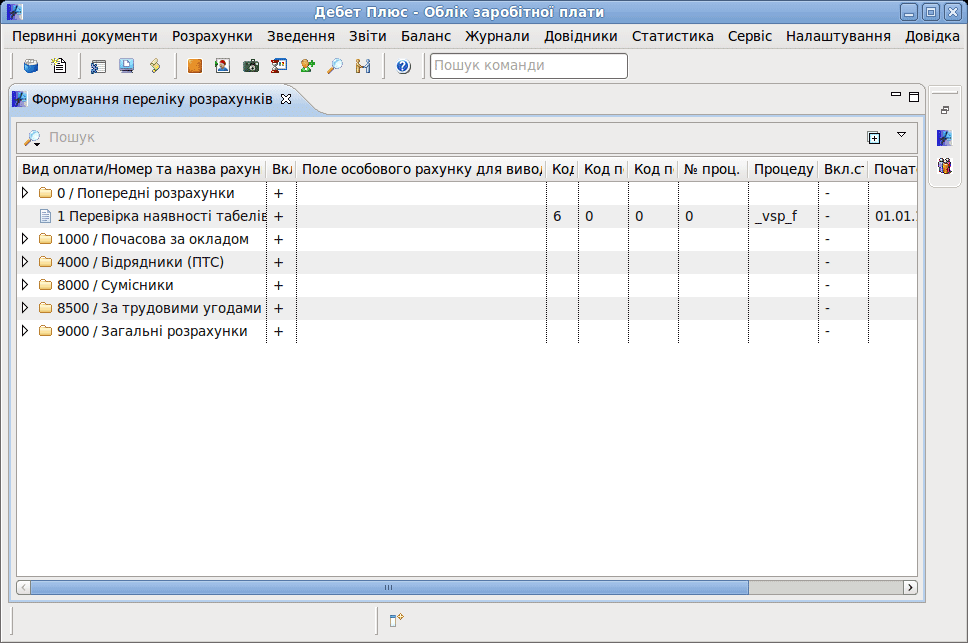Image resolution: width=968 pixels, height=643 pixels.
Task: Open the Зведення menu
Action: [301, 36]
